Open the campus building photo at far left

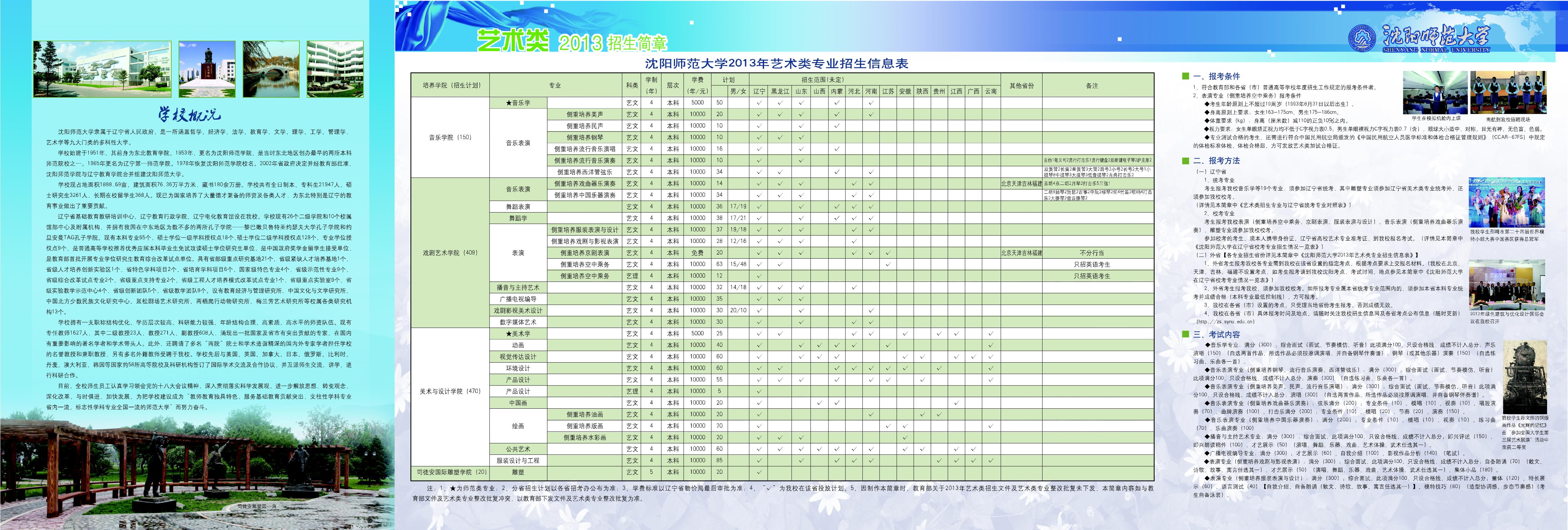(x=102, y=69)
